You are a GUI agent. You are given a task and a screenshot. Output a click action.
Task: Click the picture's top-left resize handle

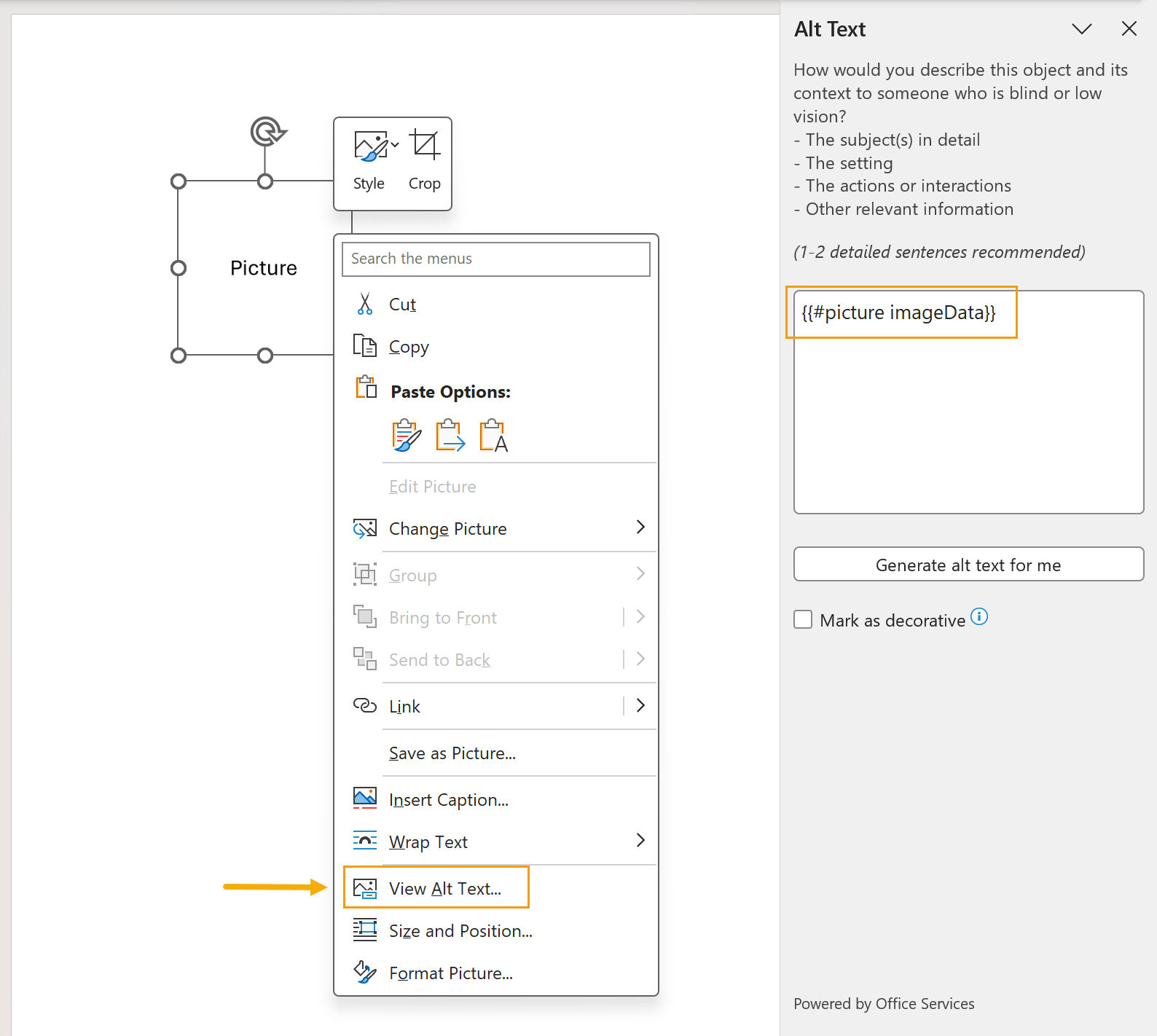click(179, 181)
